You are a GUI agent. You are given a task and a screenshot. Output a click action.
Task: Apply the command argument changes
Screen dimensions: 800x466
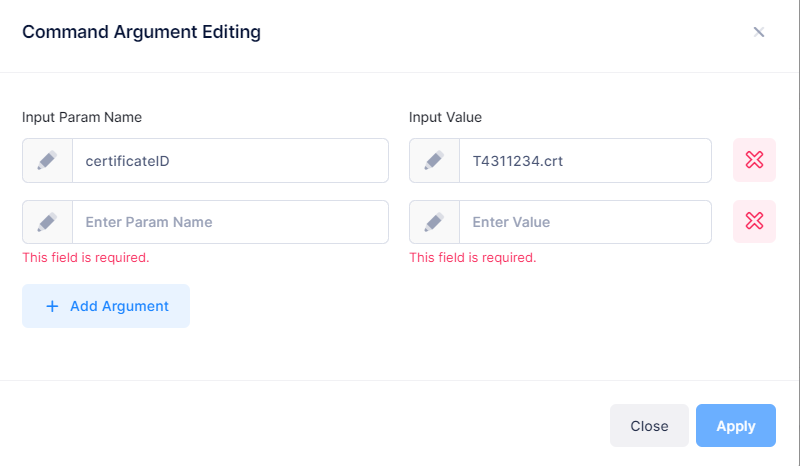tap(735, 426)
